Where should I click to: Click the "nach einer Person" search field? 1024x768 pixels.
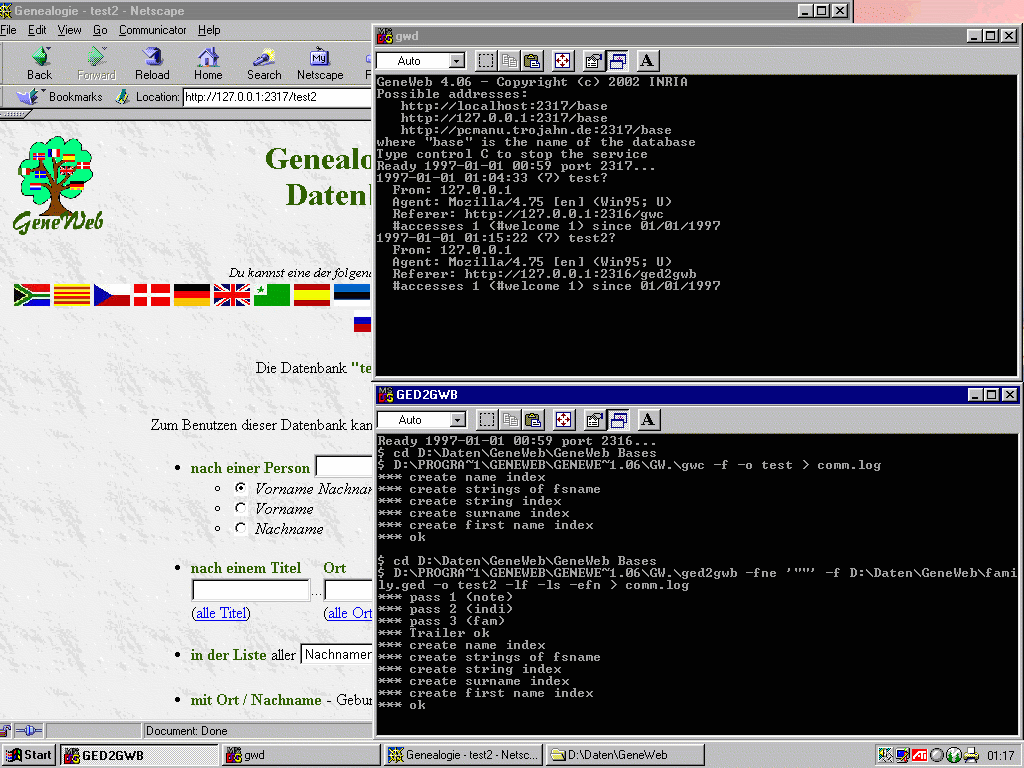pos(344,466)
